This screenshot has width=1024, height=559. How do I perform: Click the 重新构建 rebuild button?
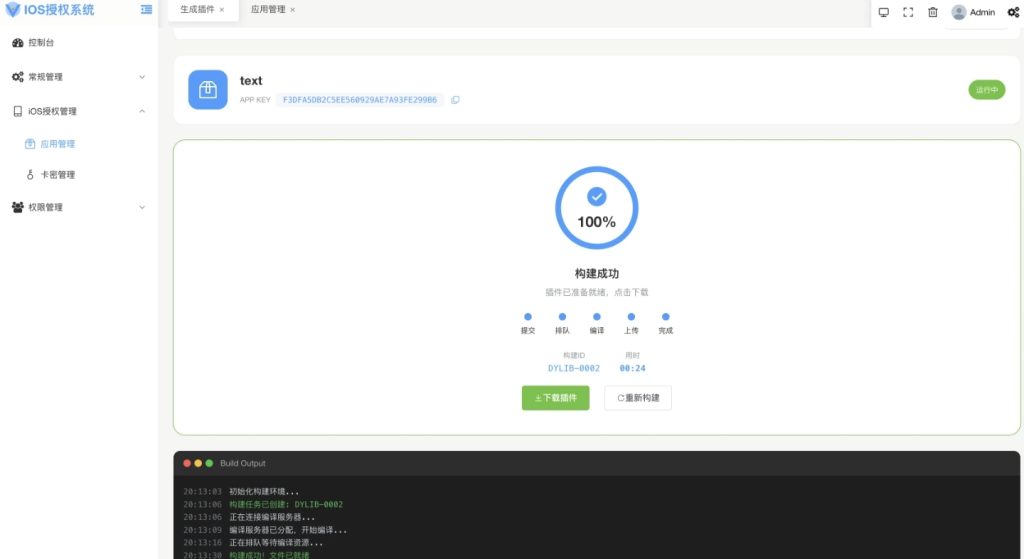click(x=637, y=398)
